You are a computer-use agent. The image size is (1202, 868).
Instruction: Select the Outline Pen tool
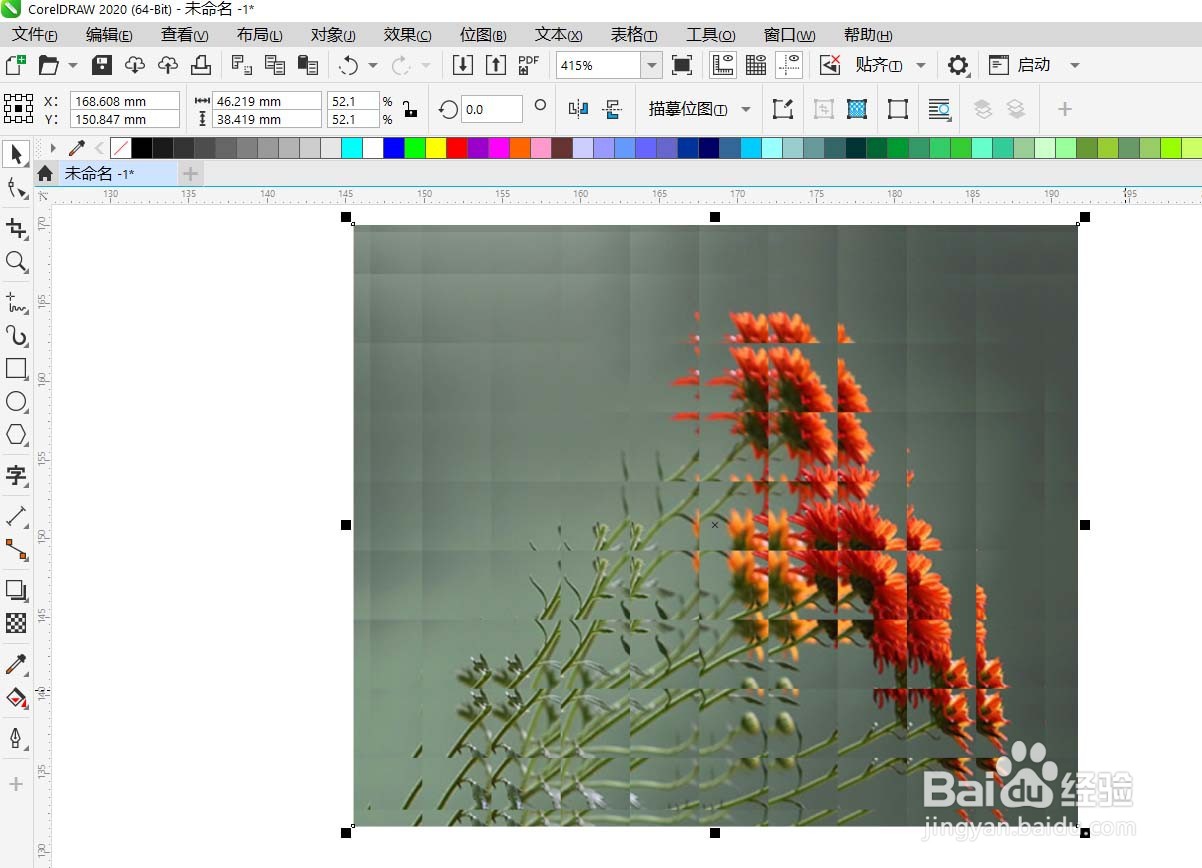(16, 738)
